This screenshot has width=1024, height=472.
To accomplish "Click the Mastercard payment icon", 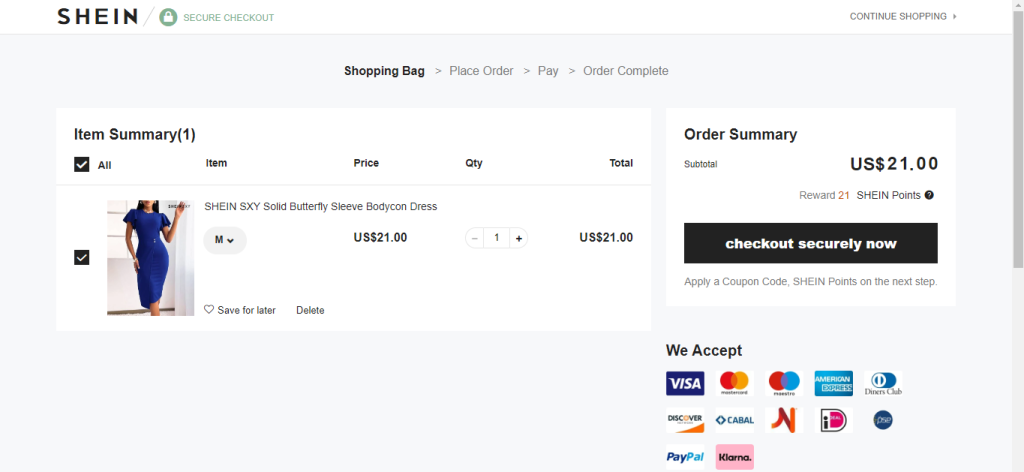I will [734, 383].
